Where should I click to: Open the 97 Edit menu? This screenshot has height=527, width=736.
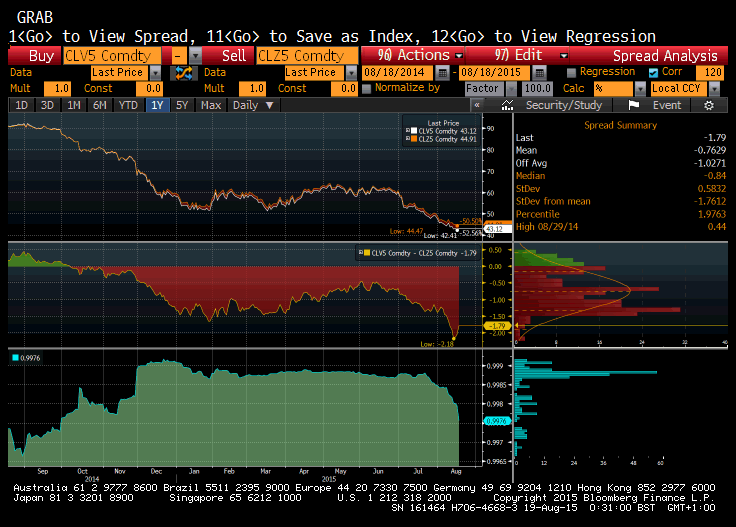click(518, 55)
